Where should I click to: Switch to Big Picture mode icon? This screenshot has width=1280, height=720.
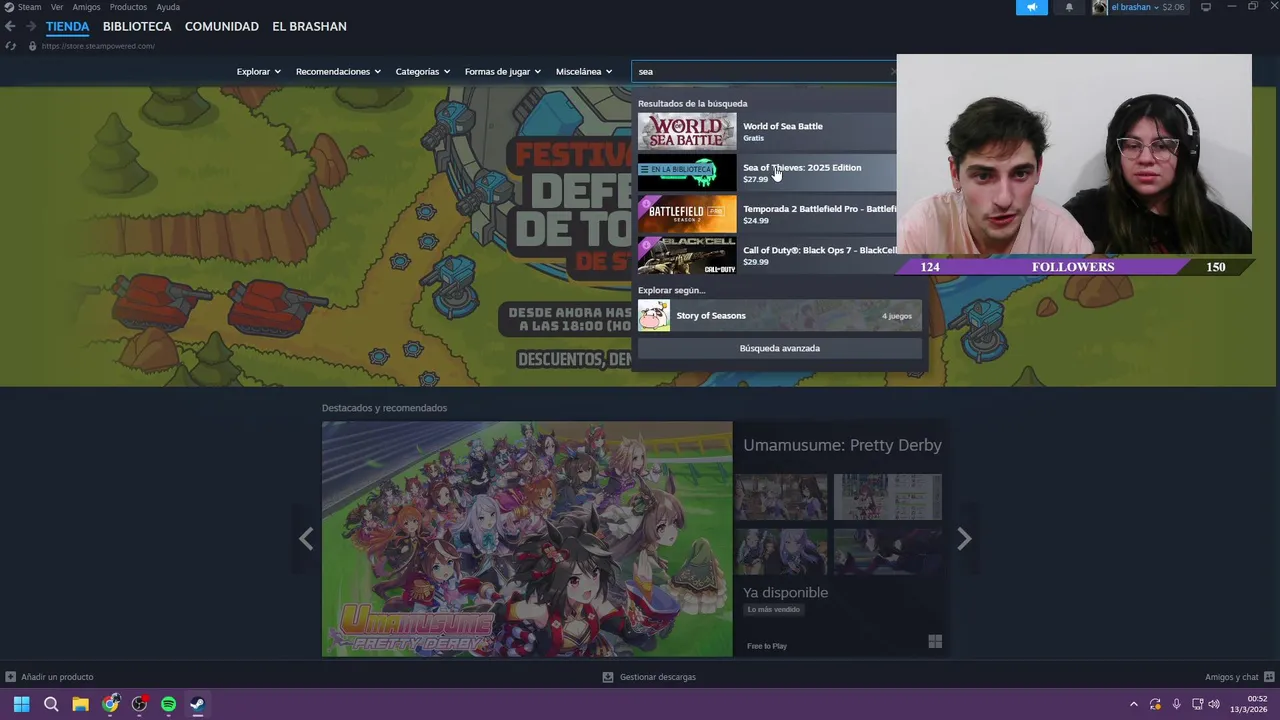[x=1206, y=7]
